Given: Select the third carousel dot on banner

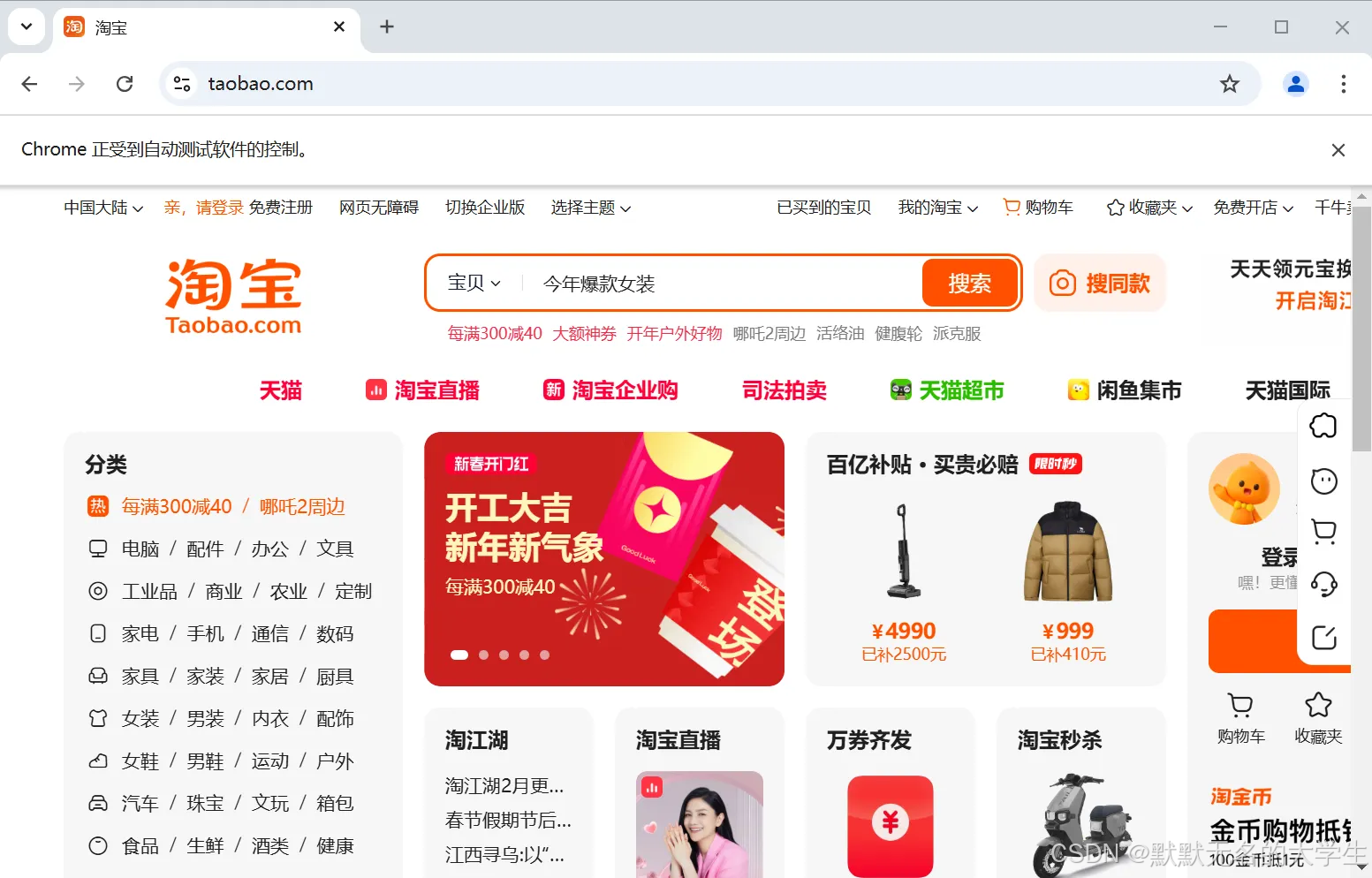Looking at the screenshot, I should tap(504, 655).
